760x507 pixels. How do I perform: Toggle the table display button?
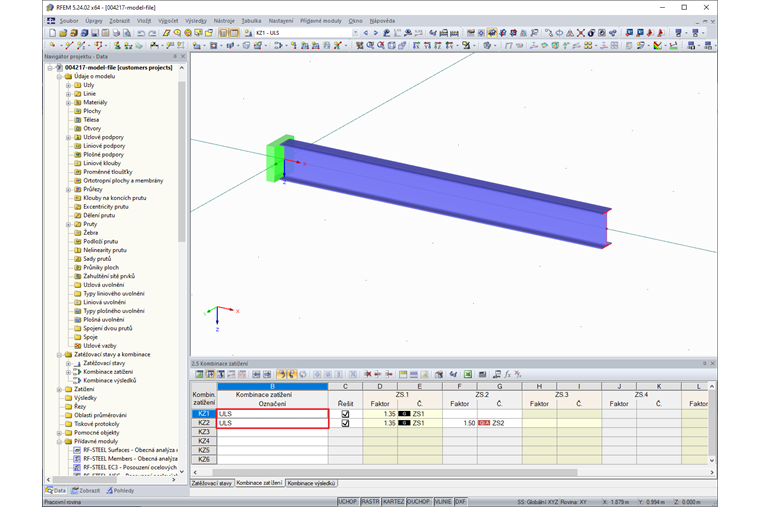point(234,33)
